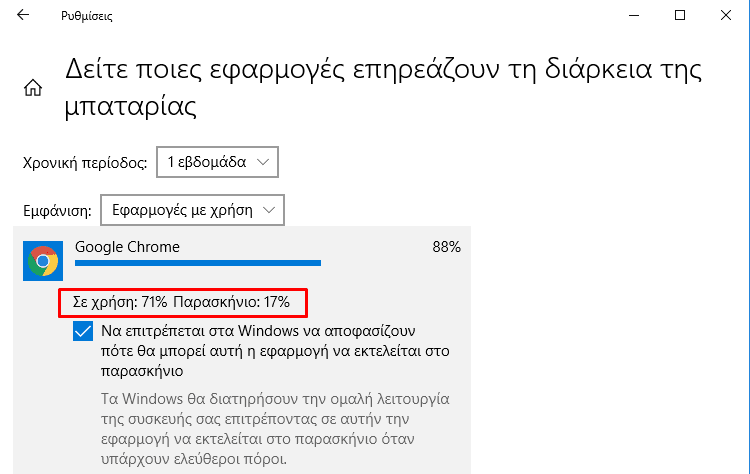The image size is (750, 474).
Task: Select the Google Chrome app entry name
Action: pyautogui.click(x=127, y=247)
